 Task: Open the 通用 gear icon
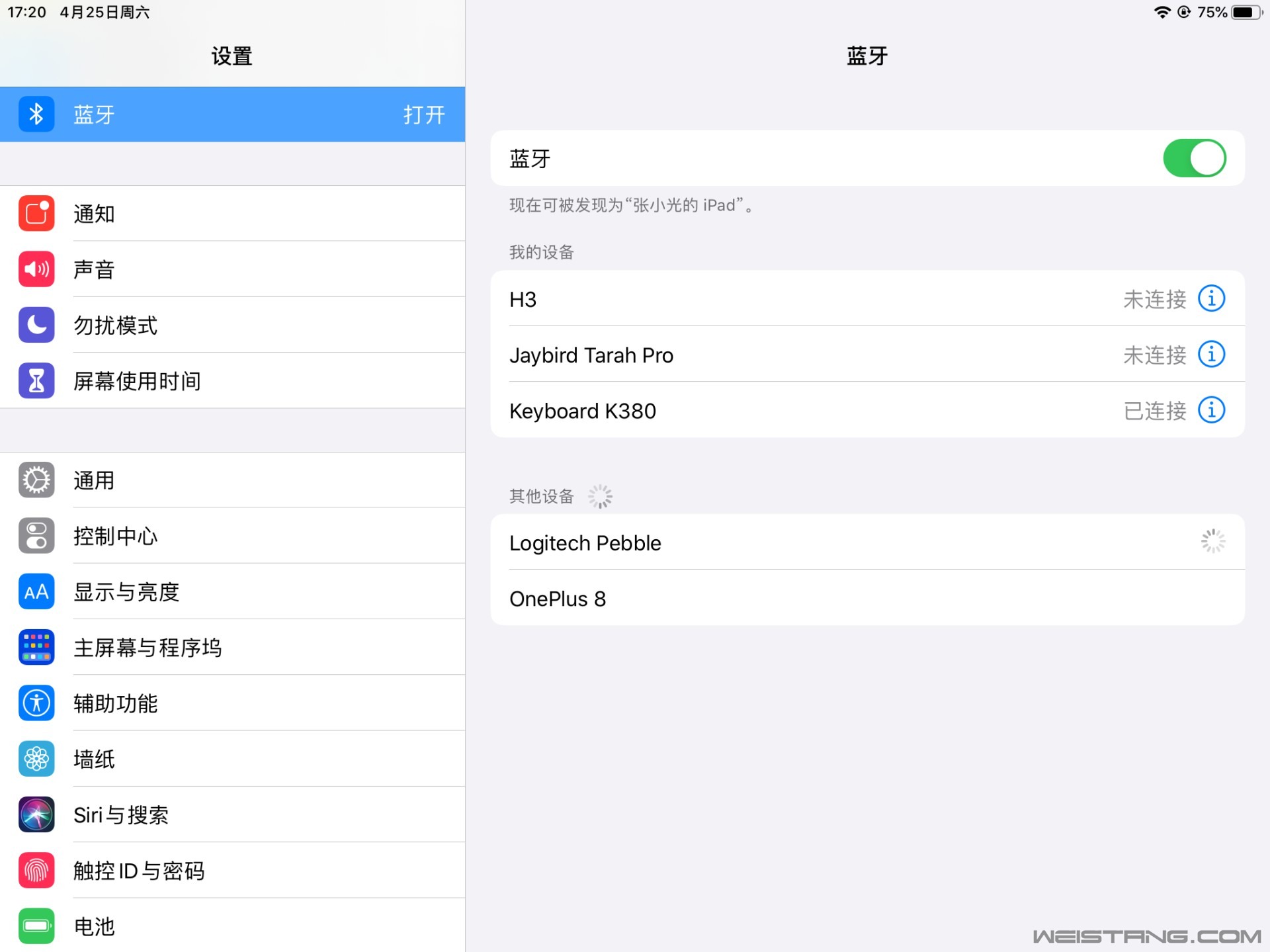(36, 480)
